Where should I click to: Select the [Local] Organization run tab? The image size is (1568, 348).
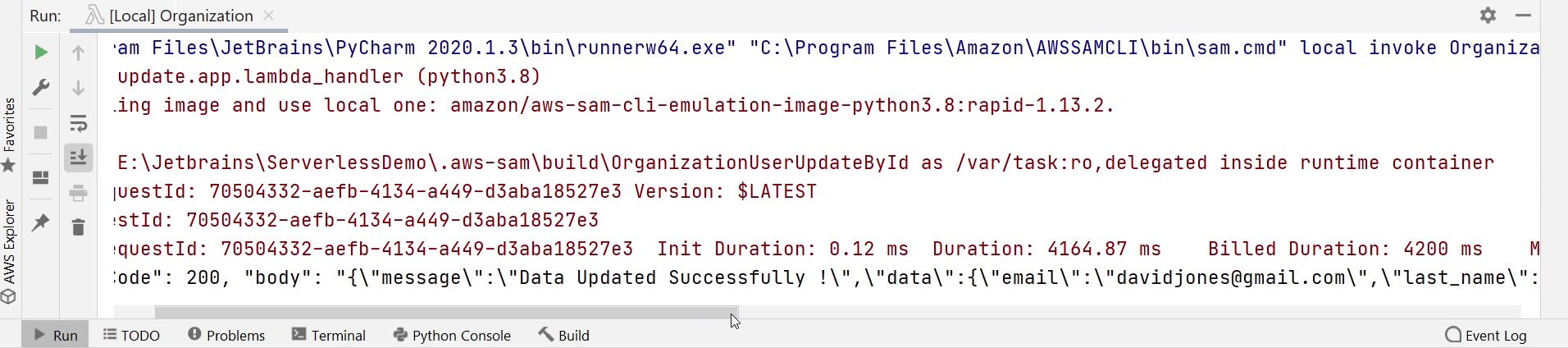tap(180, 16)
